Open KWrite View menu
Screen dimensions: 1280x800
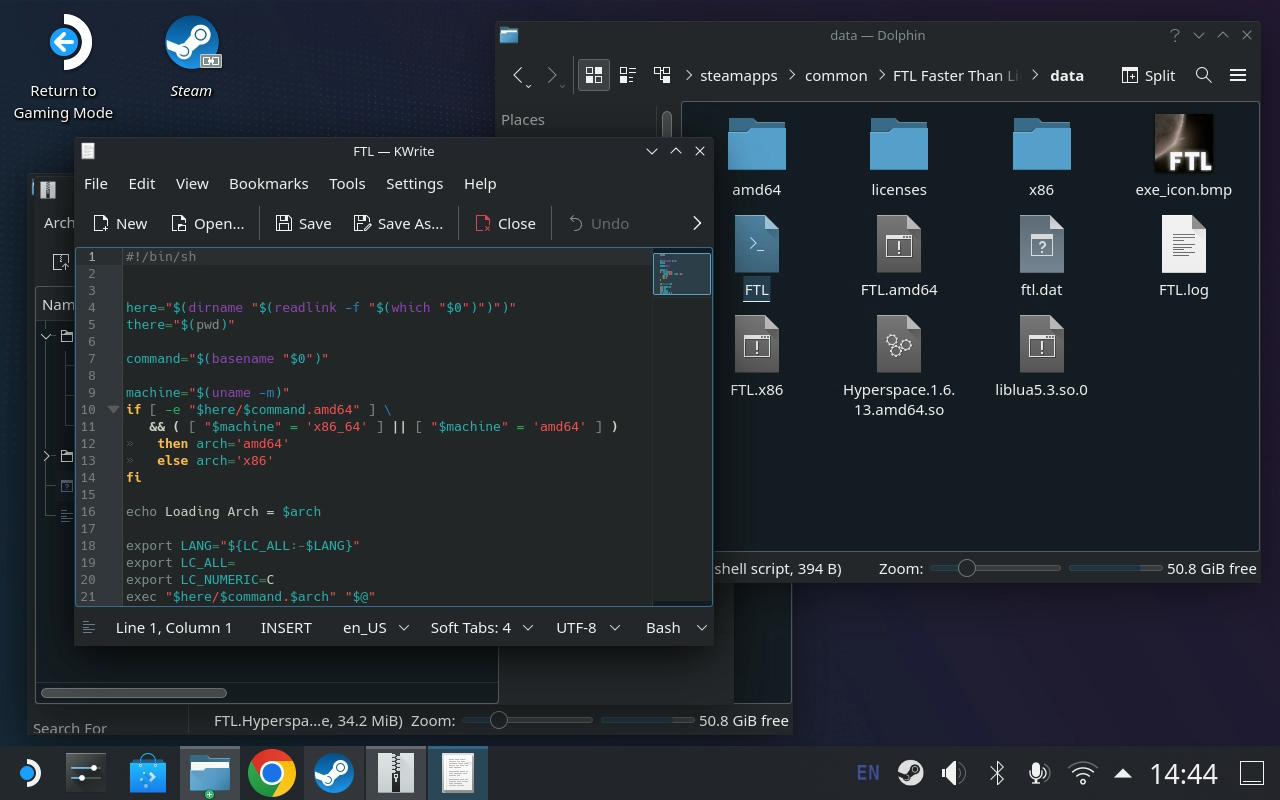pos(192,183)
